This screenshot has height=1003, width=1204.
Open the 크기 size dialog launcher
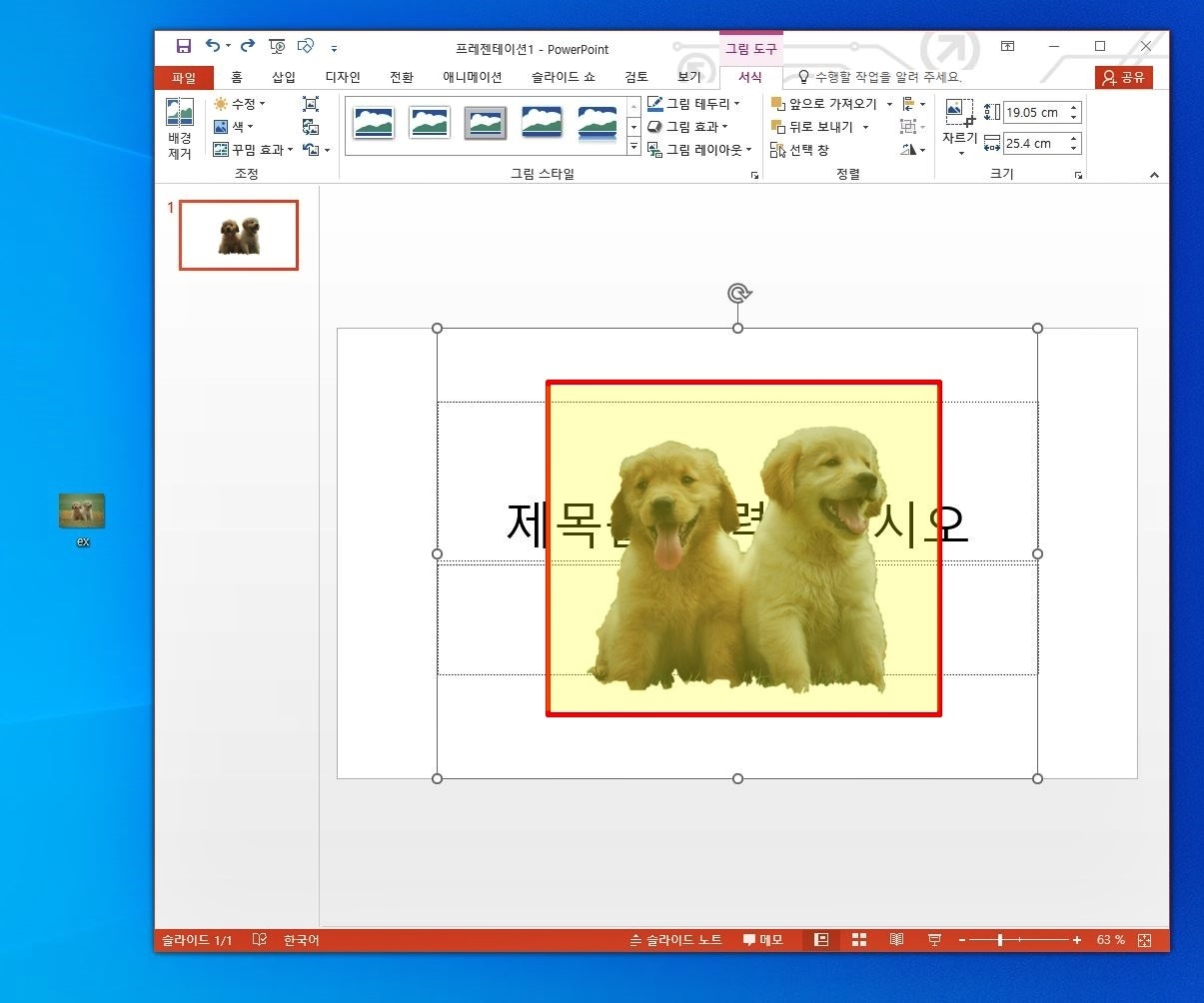pyautogui.click(x=1078, y=175)
